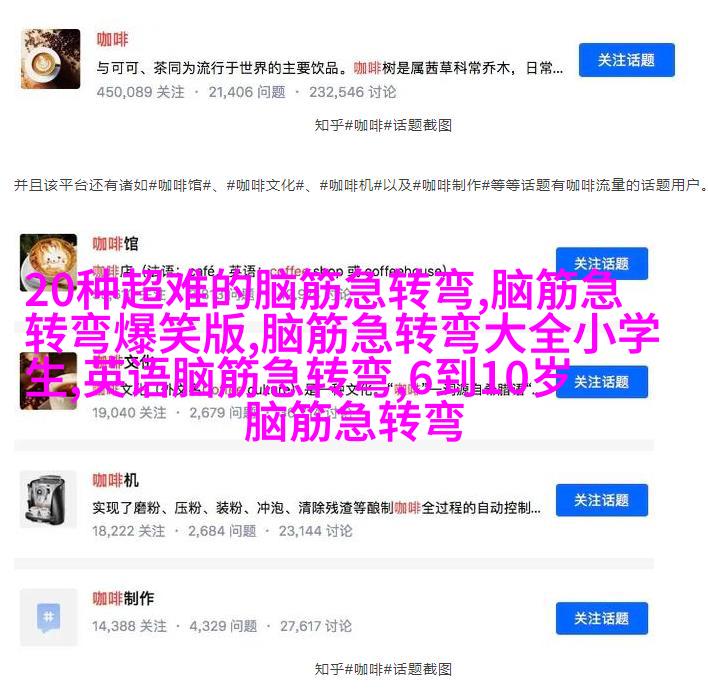Open the 咖啡机 coffee machine image

pyautogui.click(x=48, y=499)
